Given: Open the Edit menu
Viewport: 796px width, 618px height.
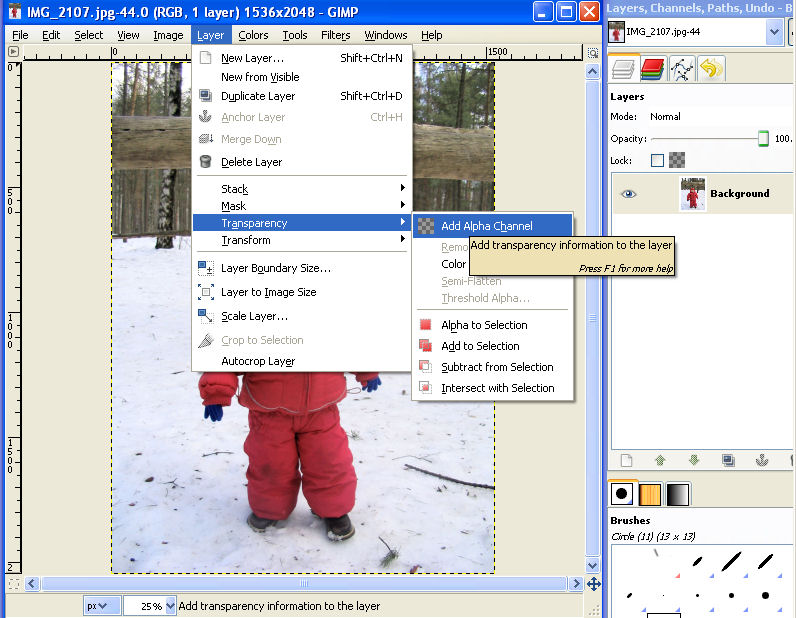Looking at the screenshot, I should (51, 35).
